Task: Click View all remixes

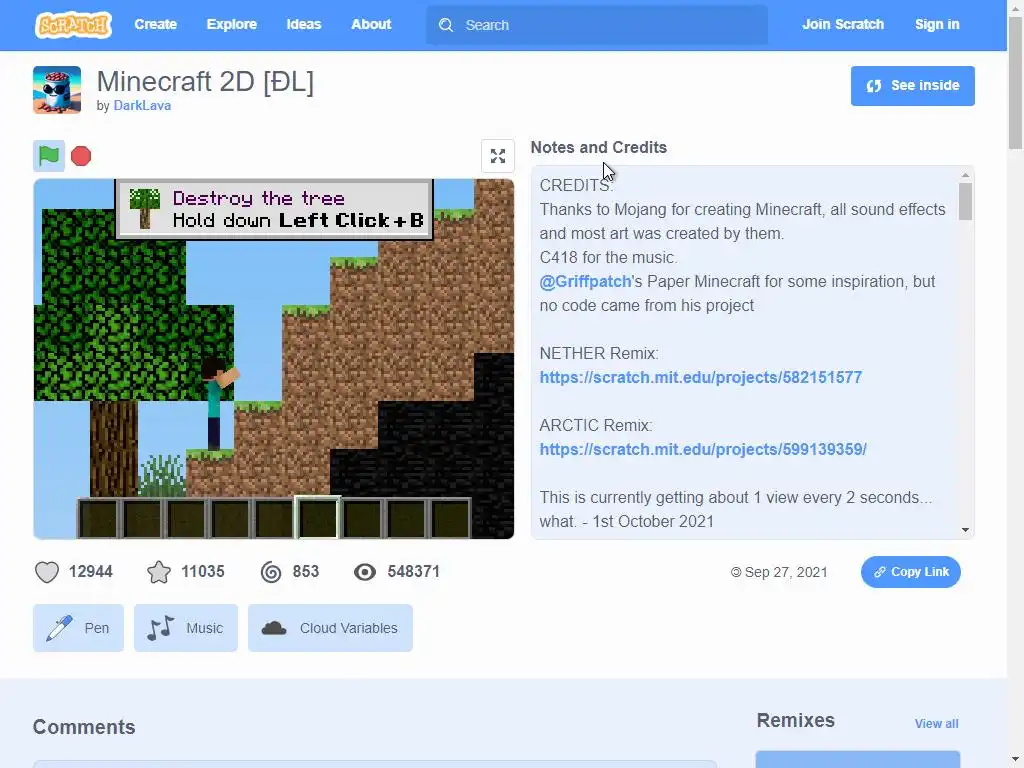Action: pyautogui.click(x=936, y=724)
